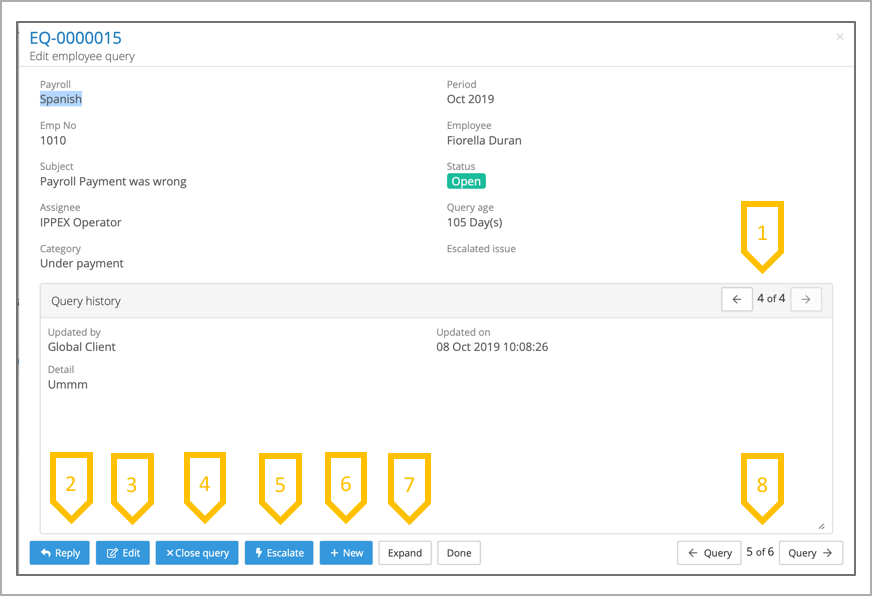This screenshot has width=872, height=596.
Task: Click the Reply button with arrow icon
Action: 59,553
